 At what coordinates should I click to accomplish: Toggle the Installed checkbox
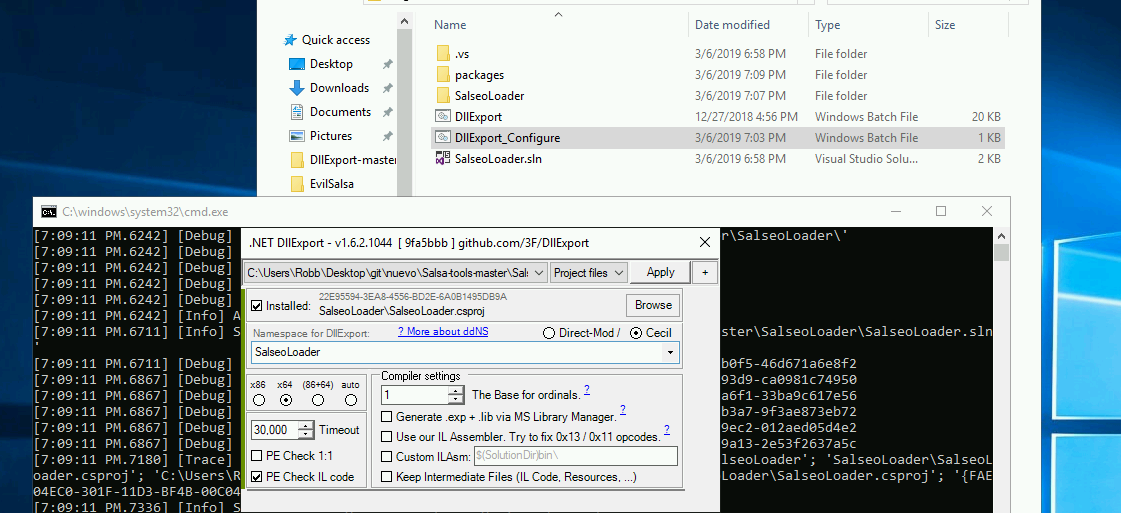pos(257,305)
